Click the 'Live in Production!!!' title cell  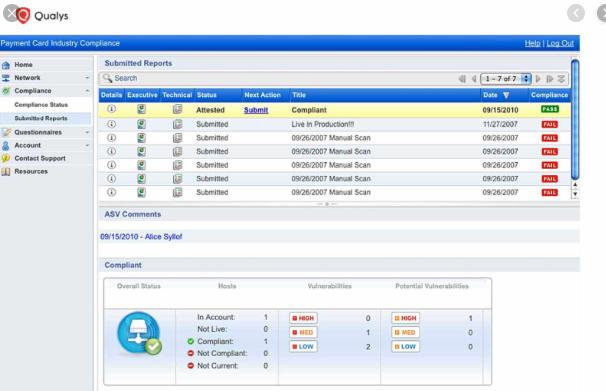coord(323,124)
